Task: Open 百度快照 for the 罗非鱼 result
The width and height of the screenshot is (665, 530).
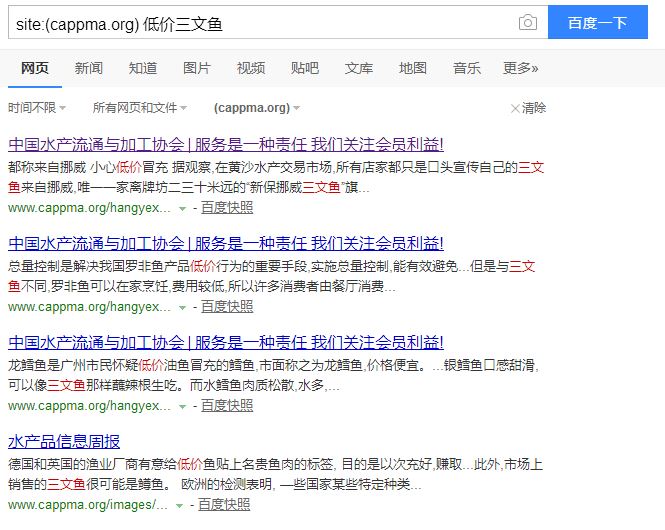Action: point(227,307)
